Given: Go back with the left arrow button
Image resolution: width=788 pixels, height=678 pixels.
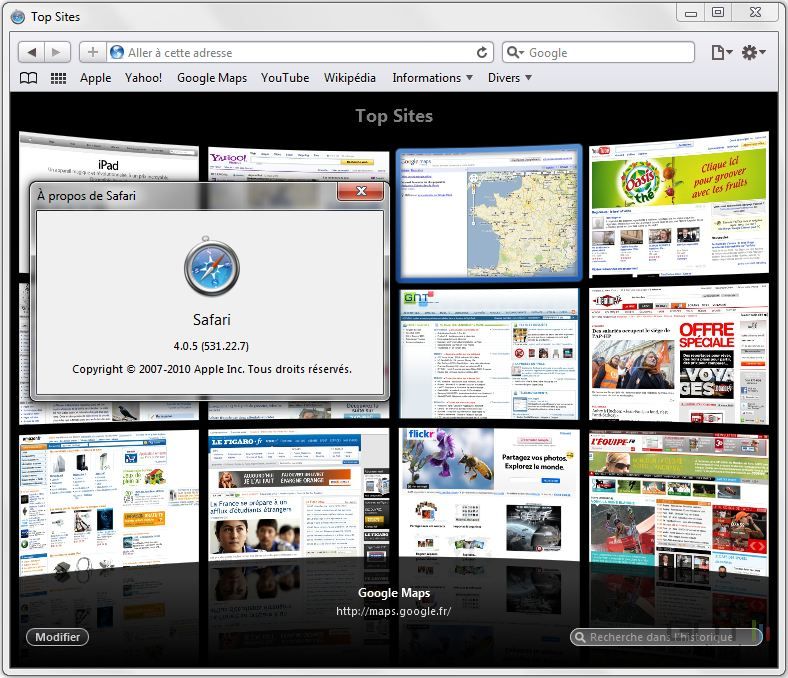Looking at the screenshot, I should 32,52.
